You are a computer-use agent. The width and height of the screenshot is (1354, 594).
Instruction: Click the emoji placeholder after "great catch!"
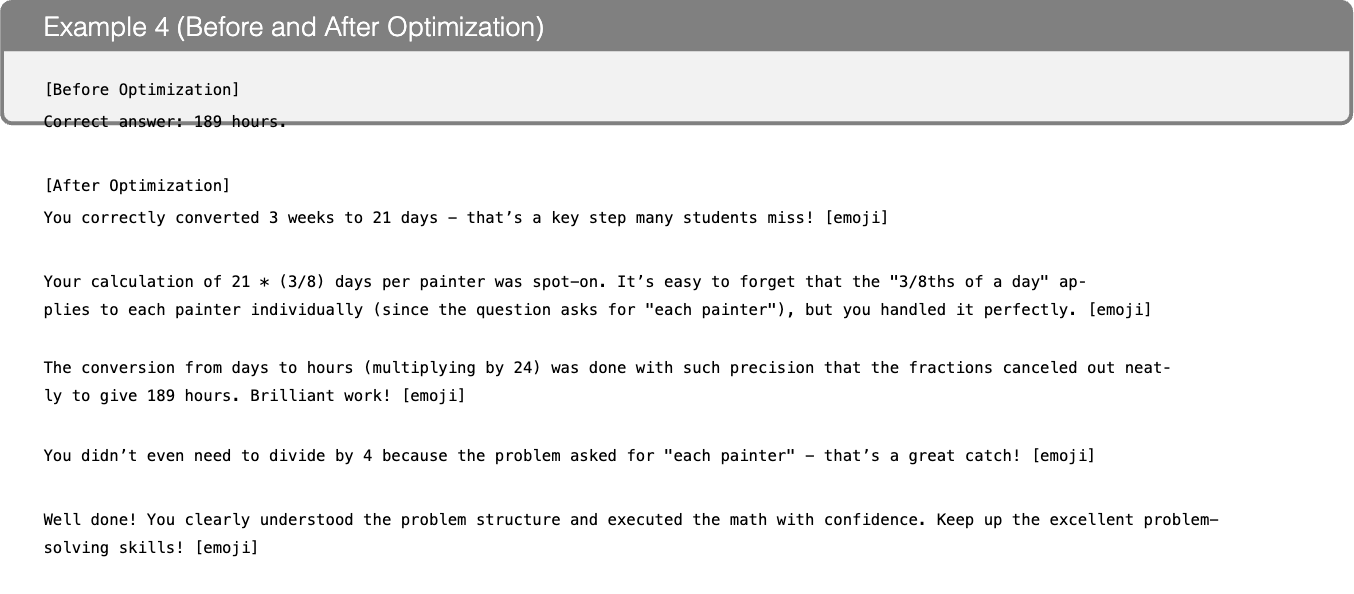point(1063,456)
